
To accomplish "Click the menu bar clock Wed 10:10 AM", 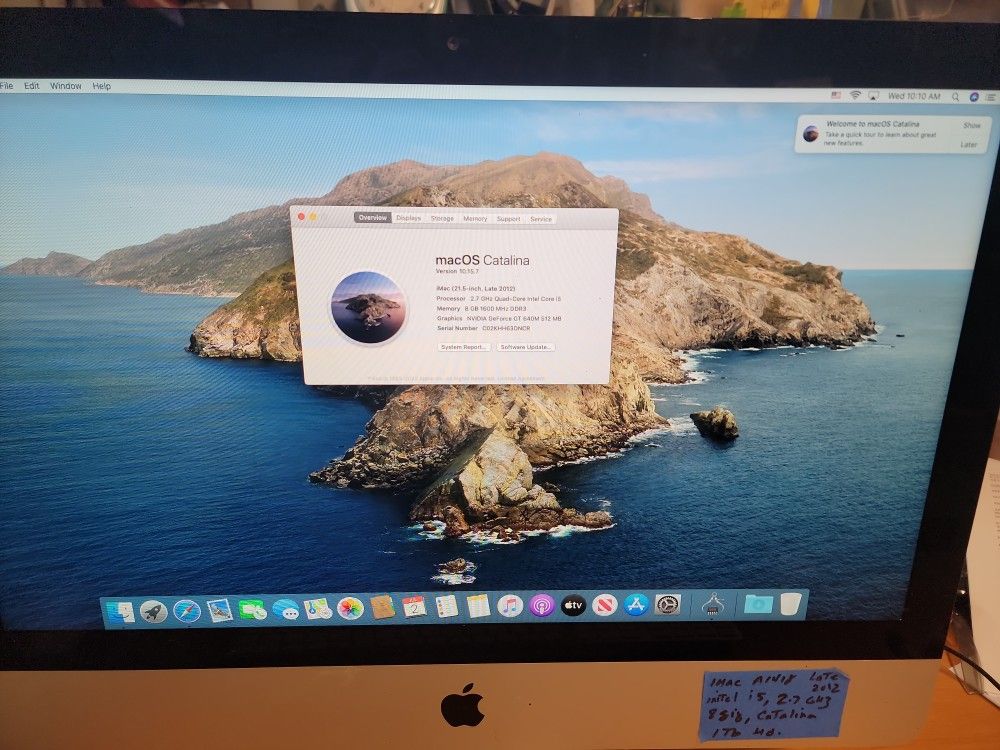I will click(x=914, y=96).
